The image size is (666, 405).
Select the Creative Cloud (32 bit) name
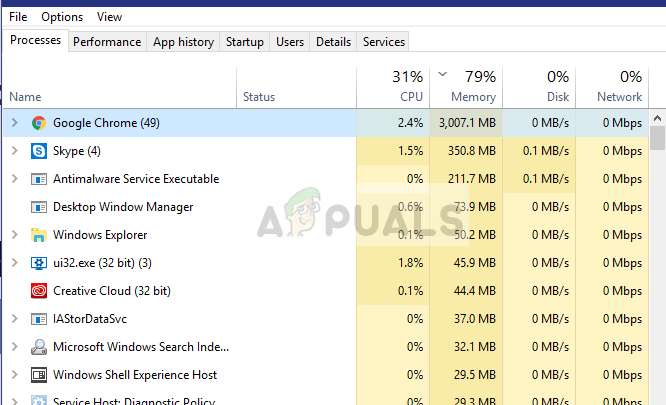(x=112, y=291)
